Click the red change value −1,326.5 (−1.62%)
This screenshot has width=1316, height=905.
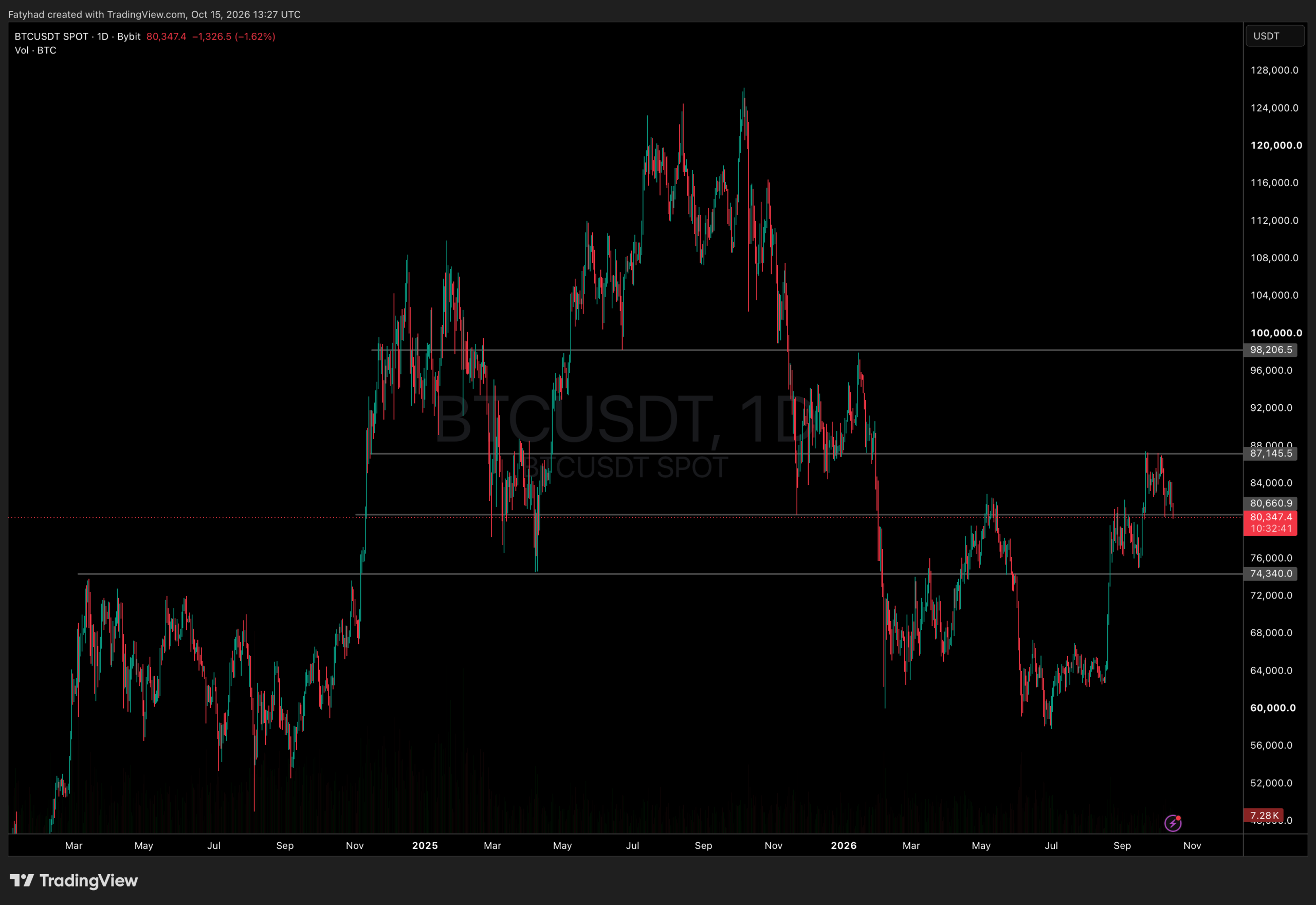233,37
